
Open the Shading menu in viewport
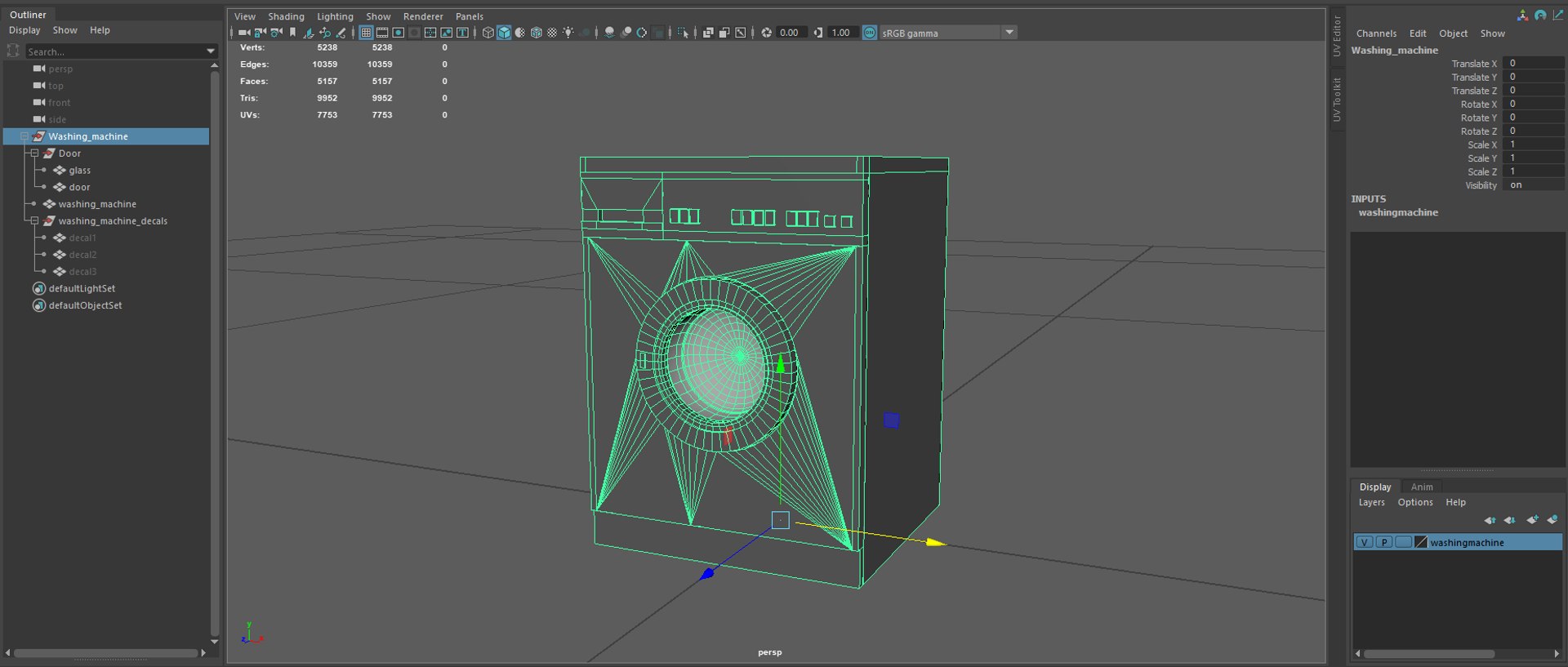286,16
